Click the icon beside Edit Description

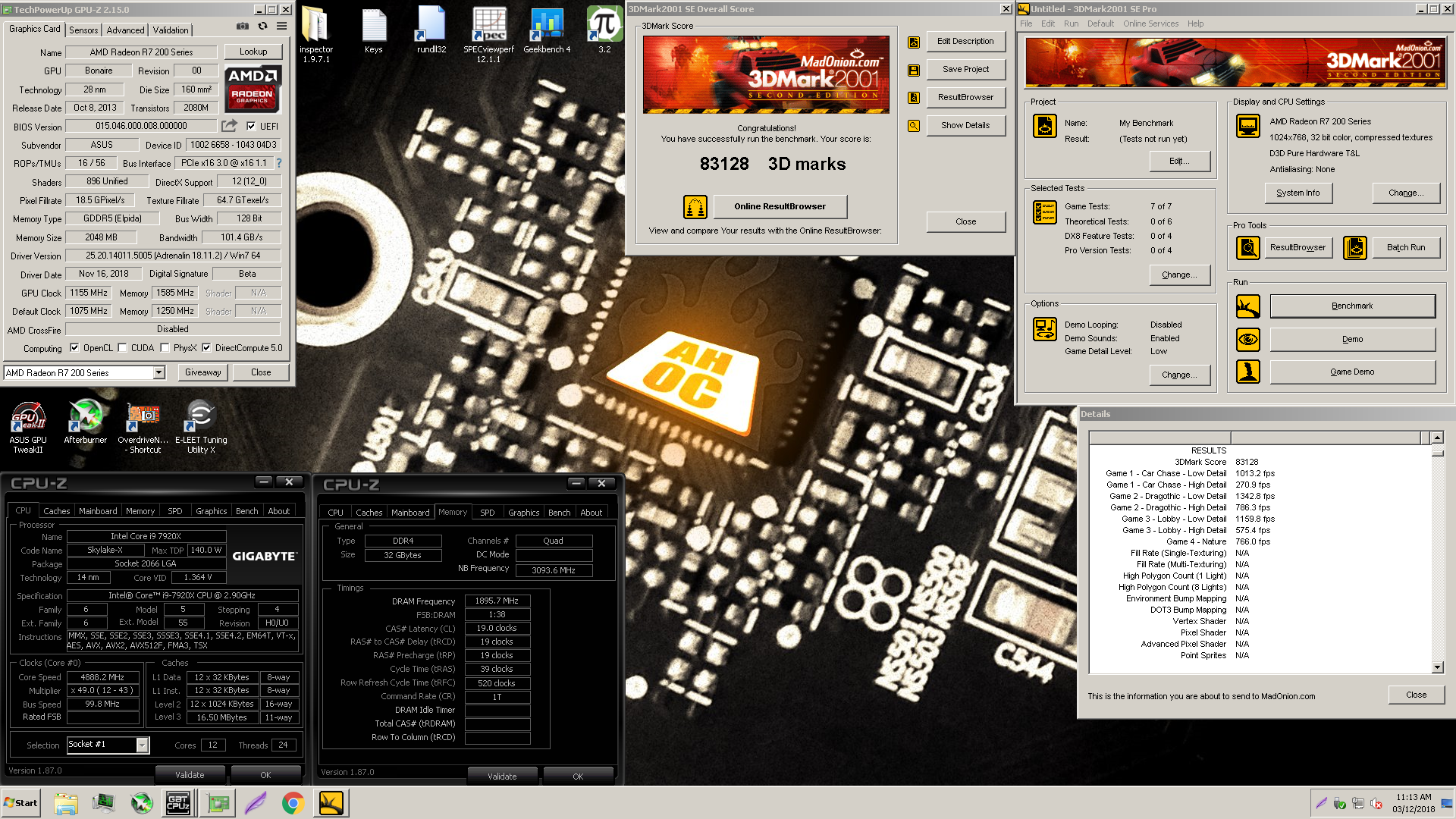[914, 42]
